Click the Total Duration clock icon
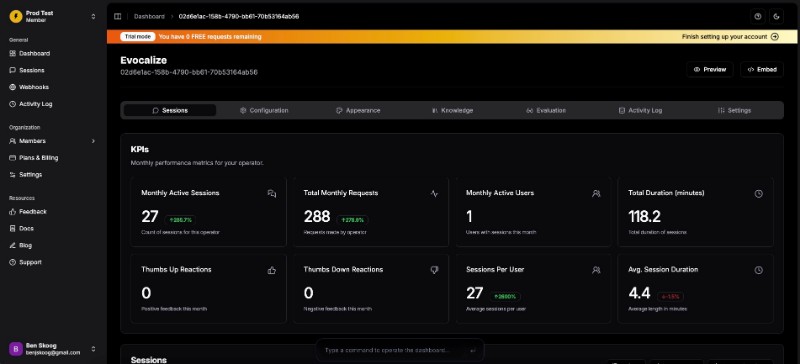 [759, 193]
